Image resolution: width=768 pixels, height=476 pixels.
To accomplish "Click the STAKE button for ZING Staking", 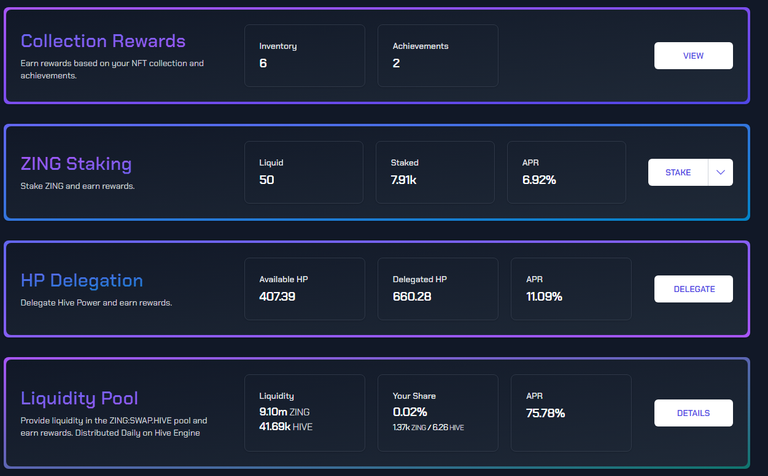I will [678, 172].
